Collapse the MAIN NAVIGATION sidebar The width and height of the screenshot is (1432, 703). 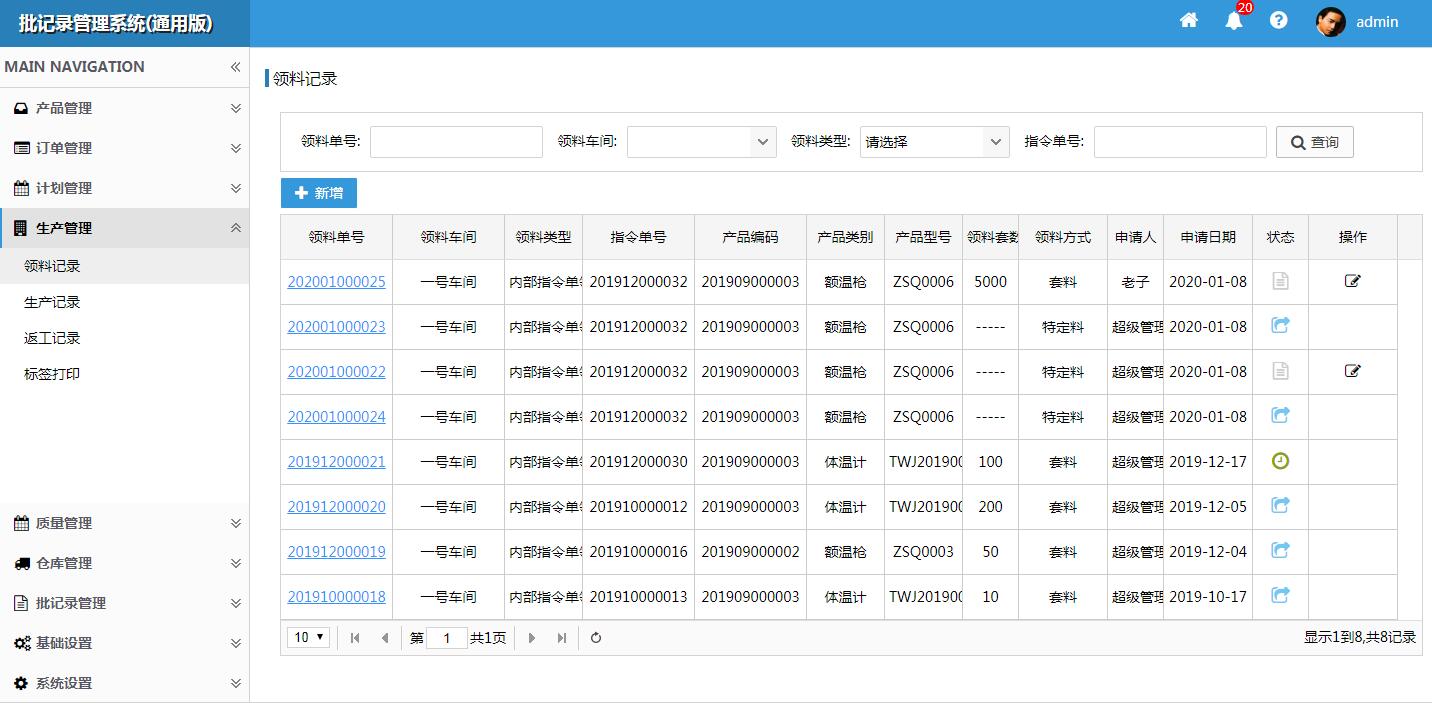[235, 67]
